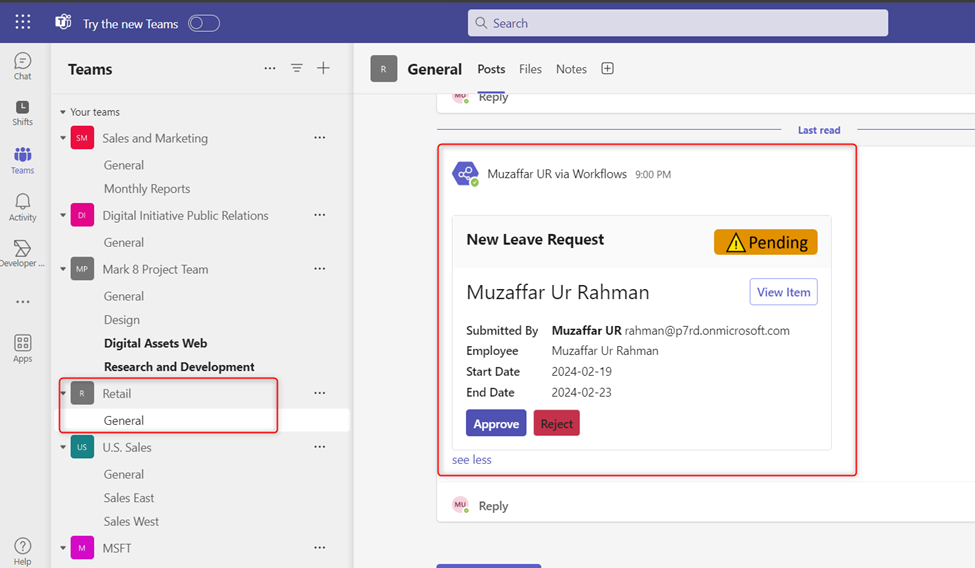Open the Digital Assets Web channel
975x568 pixels.
pos(155,343)
